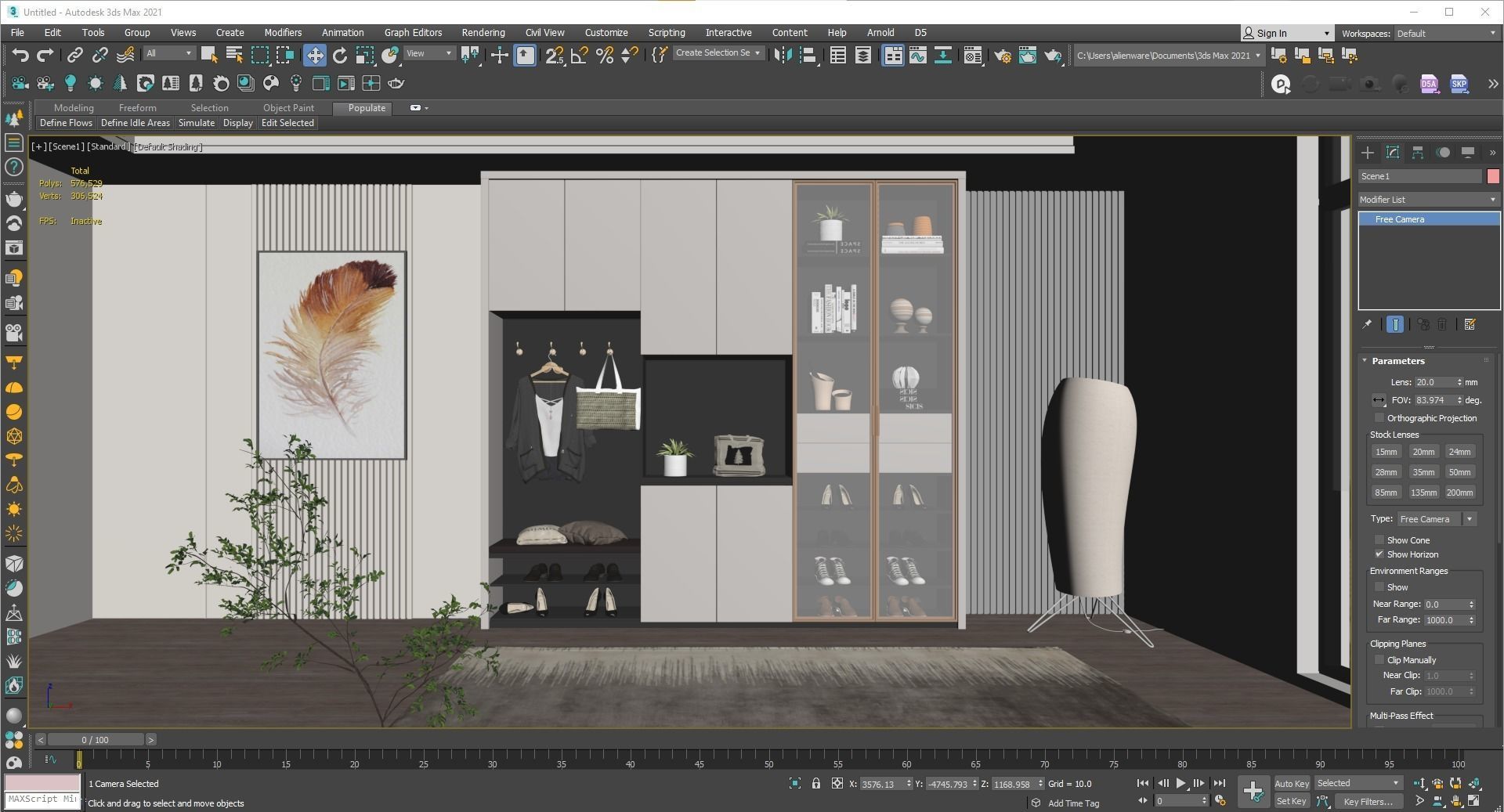Click the Define Idle Areas button
The width and height of the screenshot is (1504, 812).
coord(135,123)
